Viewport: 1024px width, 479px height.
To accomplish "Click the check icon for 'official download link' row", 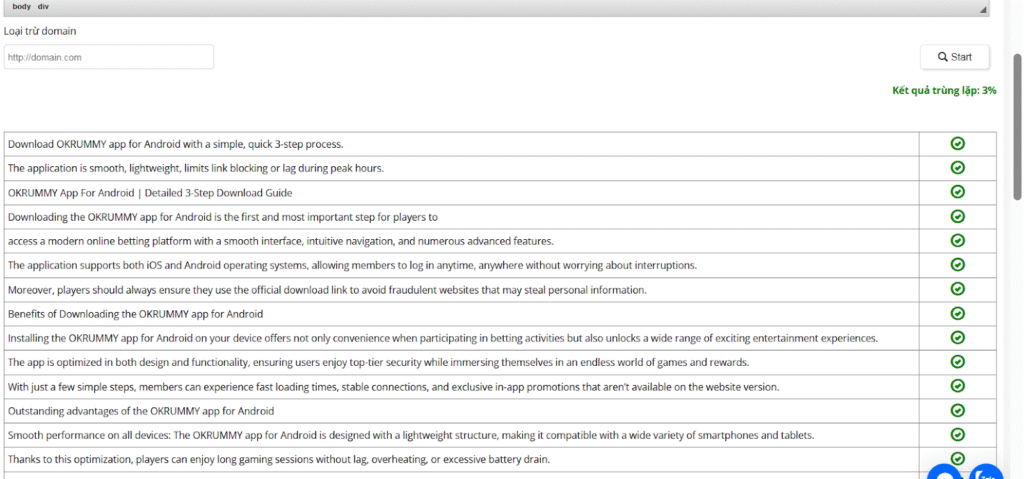I will [957, 289].
